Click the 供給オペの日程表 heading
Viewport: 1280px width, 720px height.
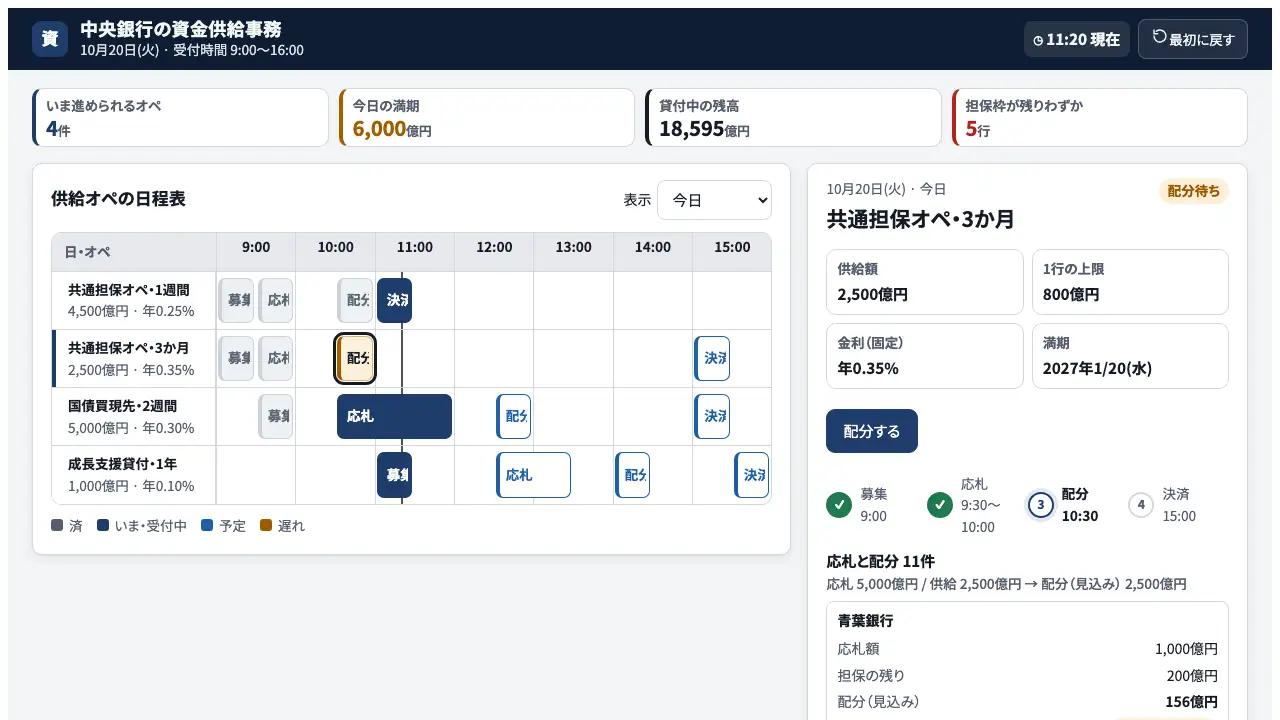click(x=118, y=199)
